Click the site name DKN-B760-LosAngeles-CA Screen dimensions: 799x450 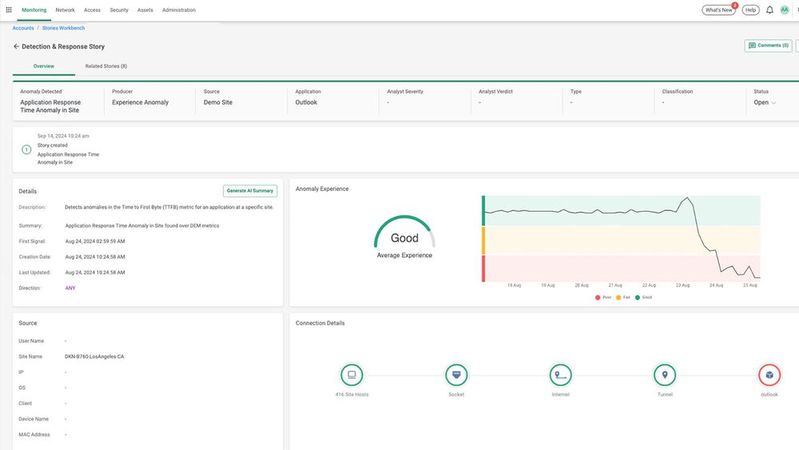[94, 357]
